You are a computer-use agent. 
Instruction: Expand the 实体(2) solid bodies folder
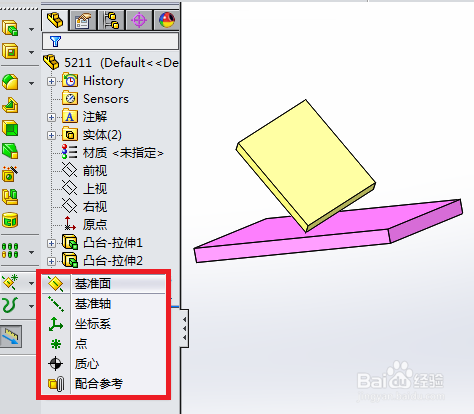tap(51, 135)
